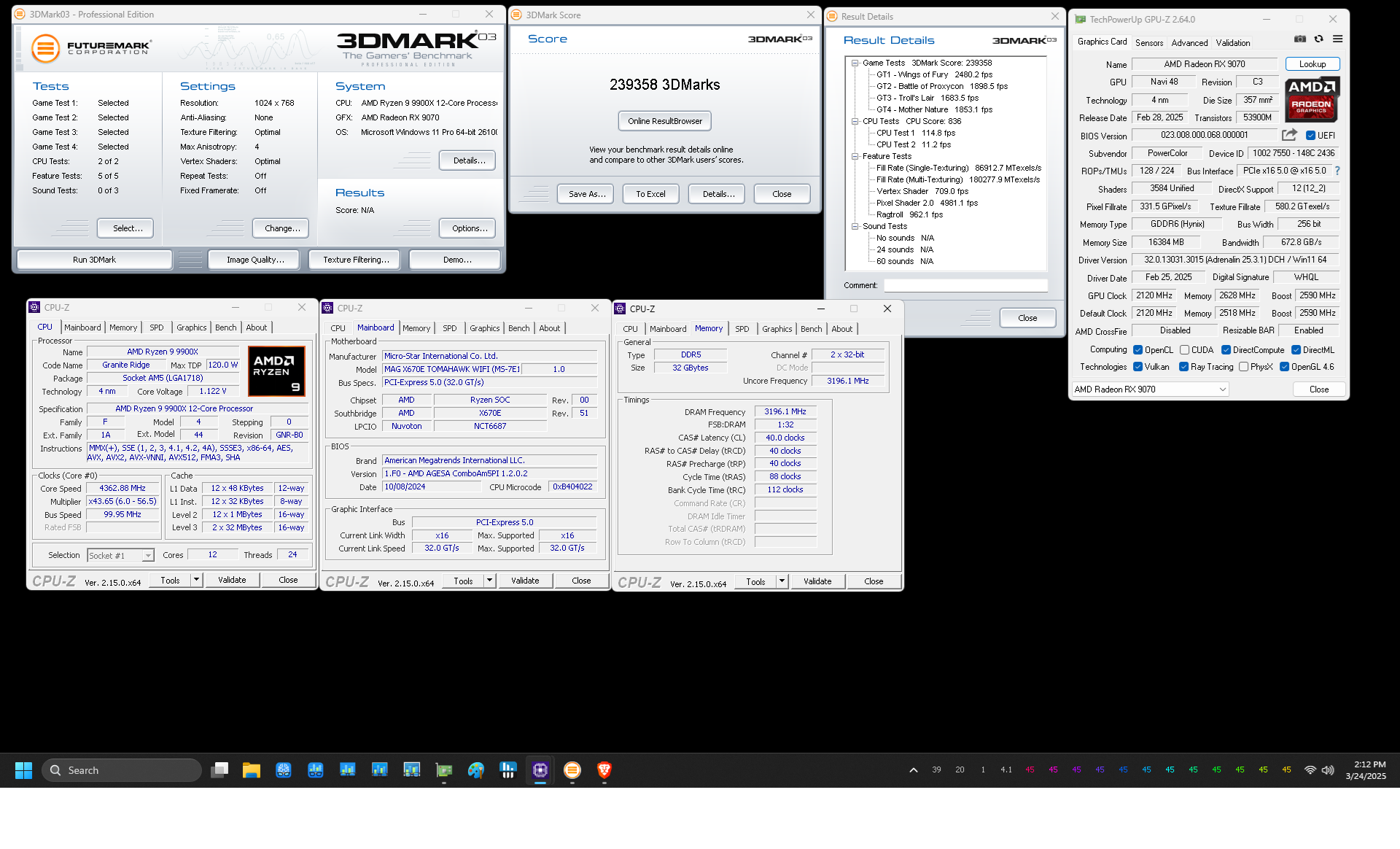
Task: Select the "Pixel Shader 2.0 4981.1 fps" row
Action: [927, 203]
